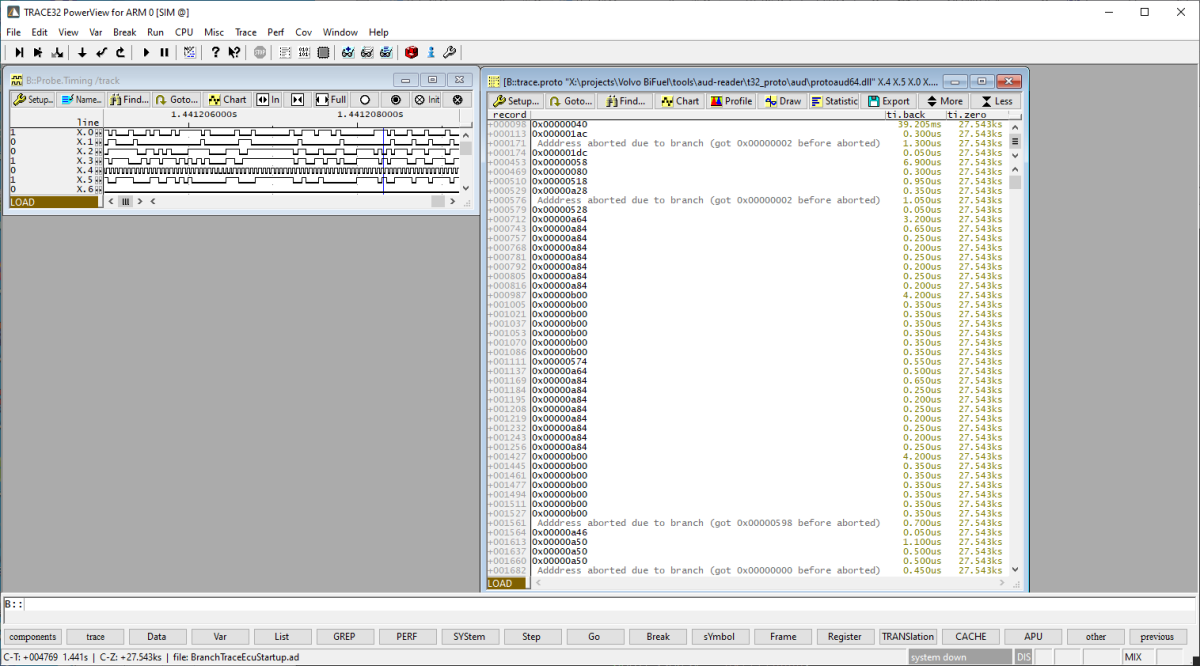Toggle the Init option in timing toolbar
Viewport: 1200px width, 666px height.
(427, 100)
